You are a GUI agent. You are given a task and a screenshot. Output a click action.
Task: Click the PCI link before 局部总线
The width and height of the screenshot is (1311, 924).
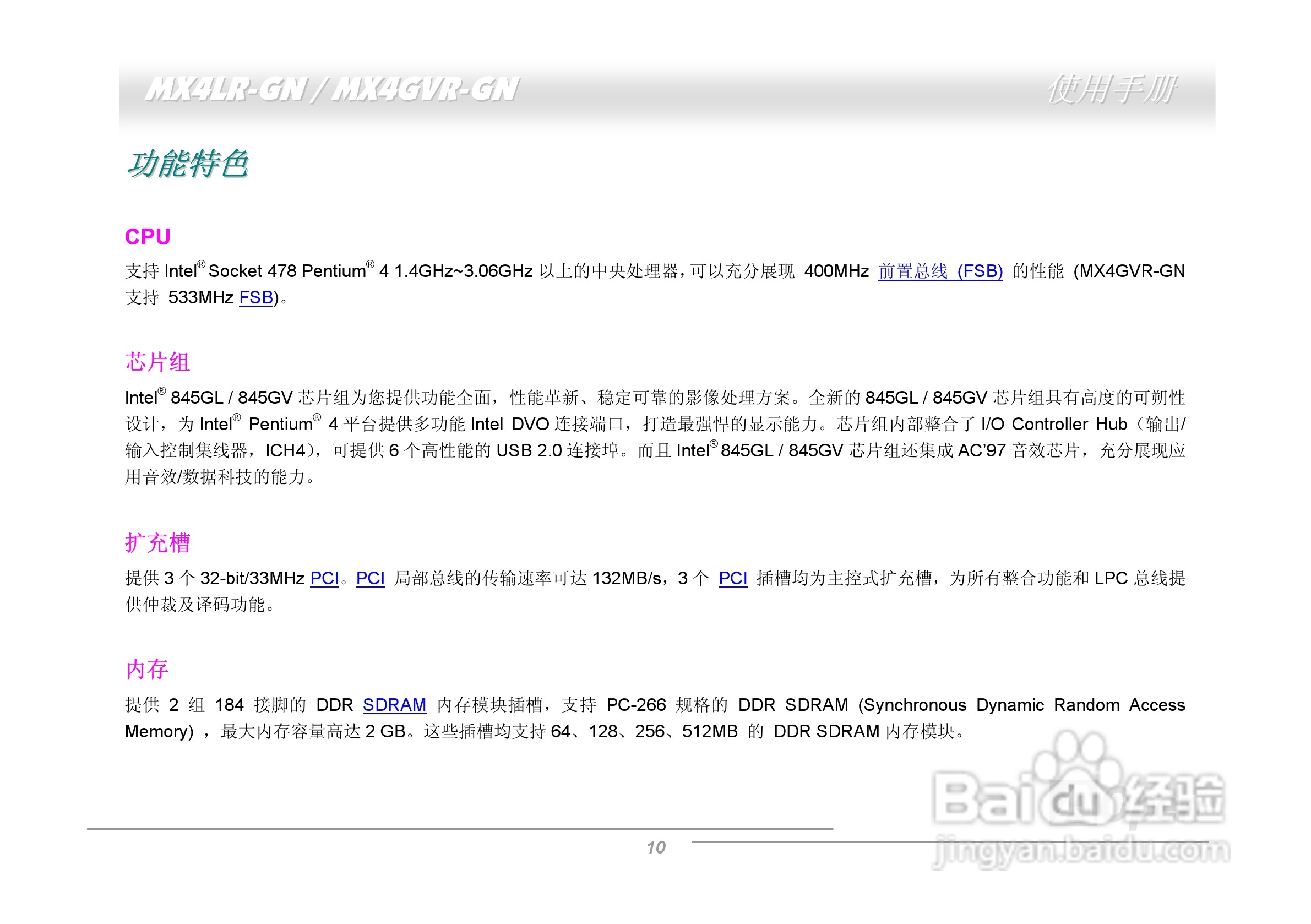coord(370,579)
